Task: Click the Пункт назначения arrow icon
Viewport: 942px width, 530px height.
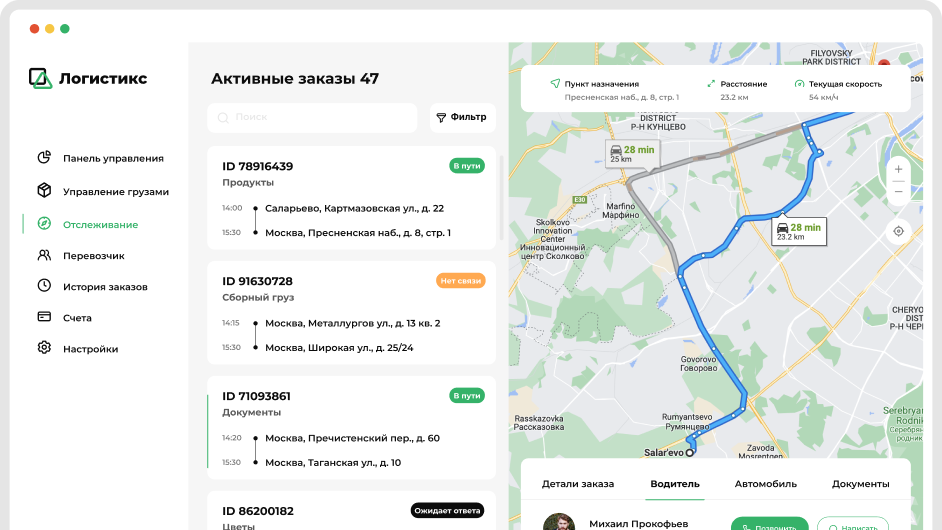Action: (x=555, y=84)
